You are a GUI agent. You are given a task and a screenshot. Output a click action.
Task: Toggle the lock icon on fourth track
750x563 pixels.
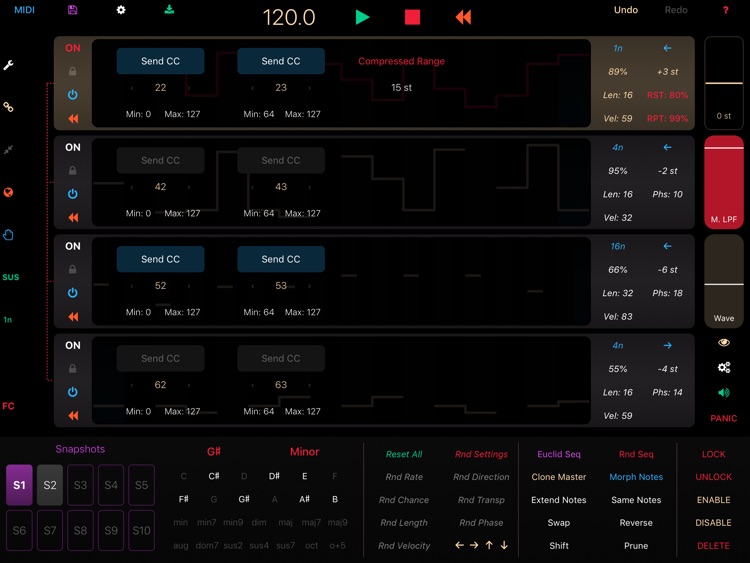pos(72,368)
